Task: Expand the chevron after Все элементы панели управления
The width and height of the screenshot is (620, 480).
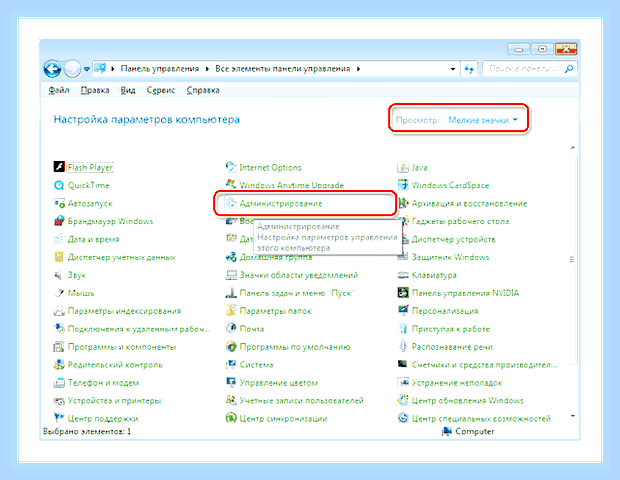Action: pyautogui.click(x=358, y=69)
